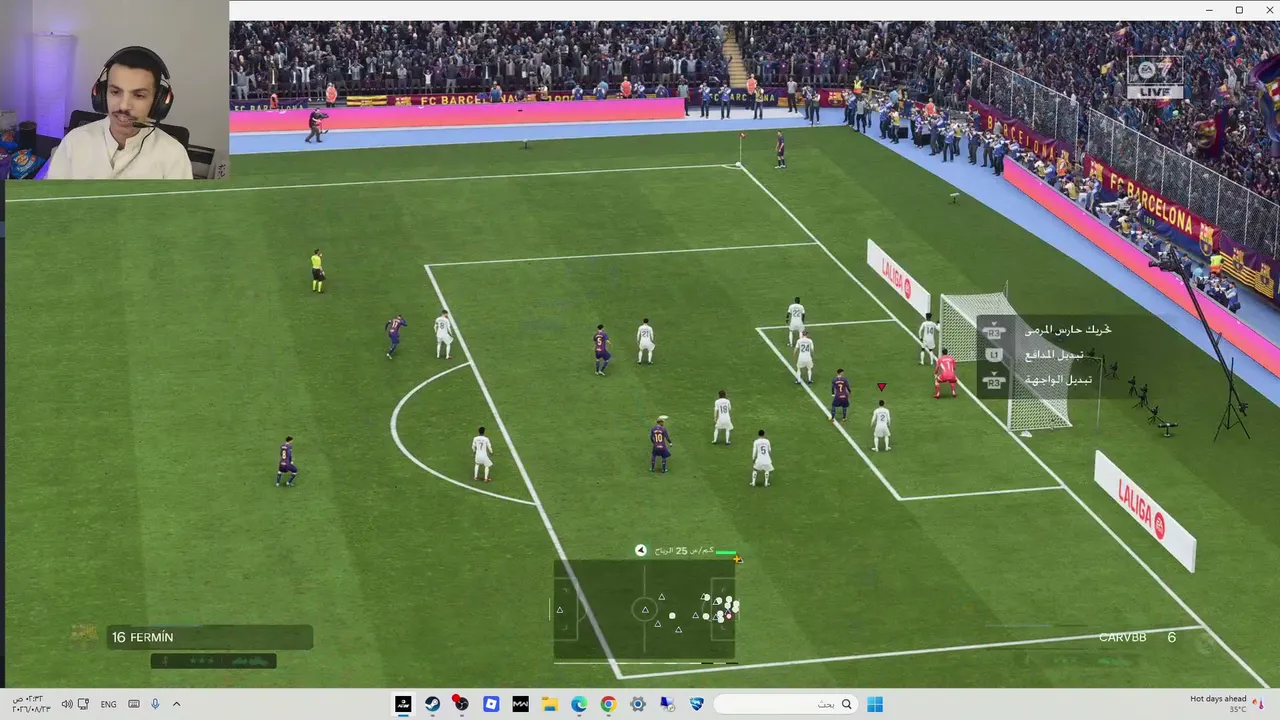The height and width of the screenshot is (720, 1280).
Task: Click the blue microphone tray icon
Action: (x=155, y=704)
